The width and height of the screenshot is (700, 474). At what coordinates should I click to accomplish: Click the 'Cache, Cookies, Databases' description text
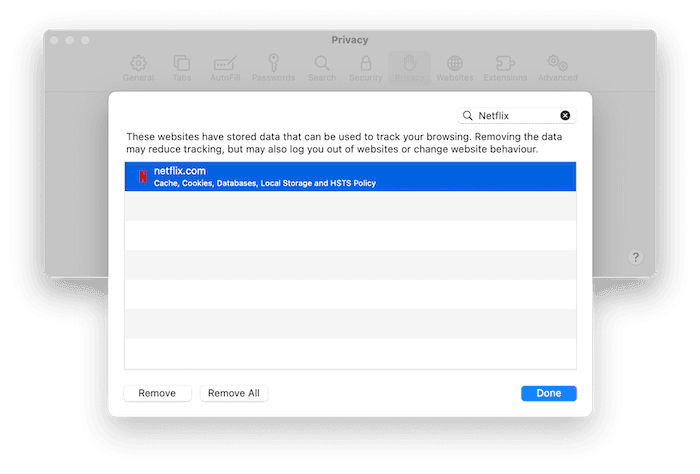coord(265,183)
